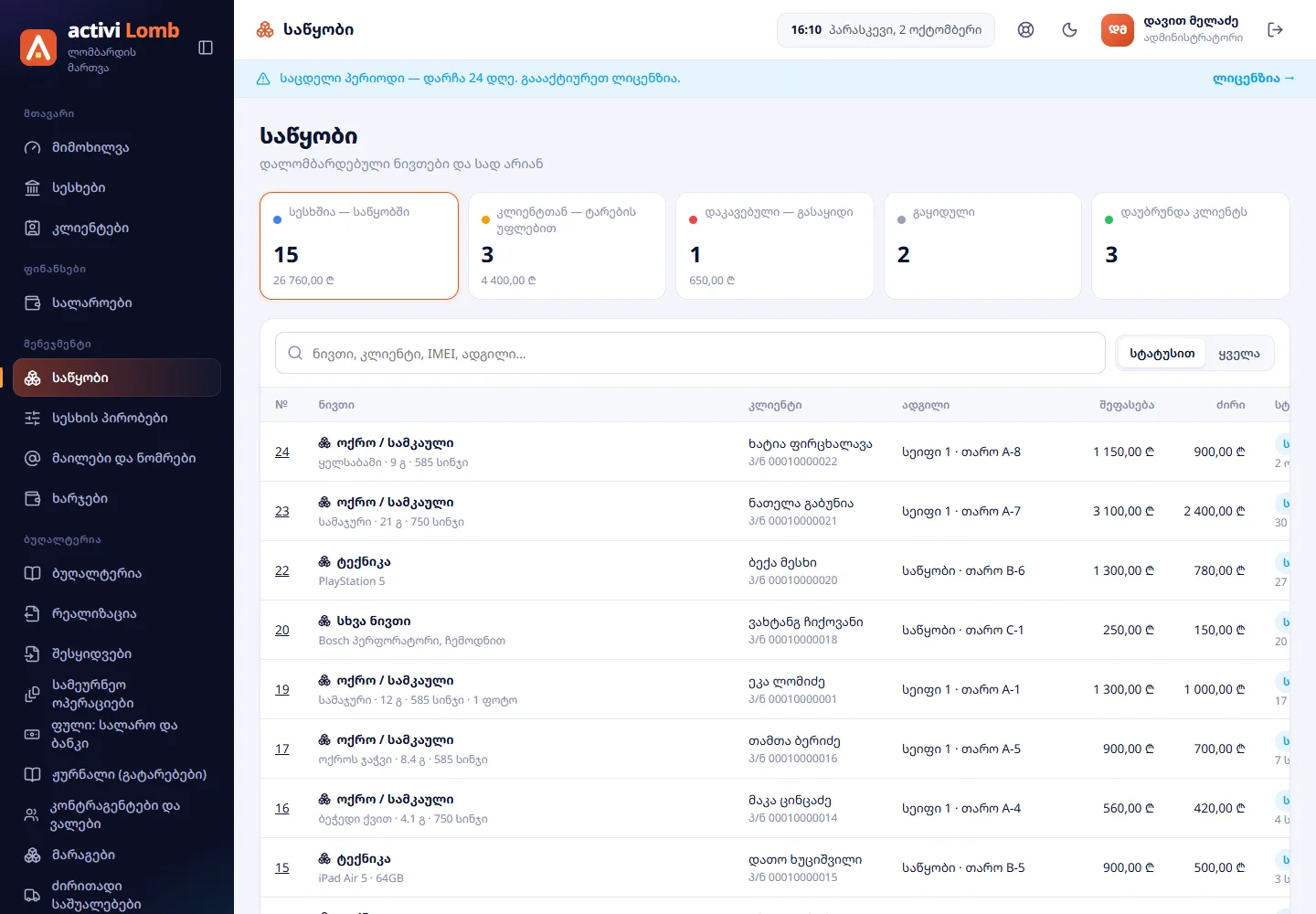Toggle dark mode moon icon

(1070, 30)
